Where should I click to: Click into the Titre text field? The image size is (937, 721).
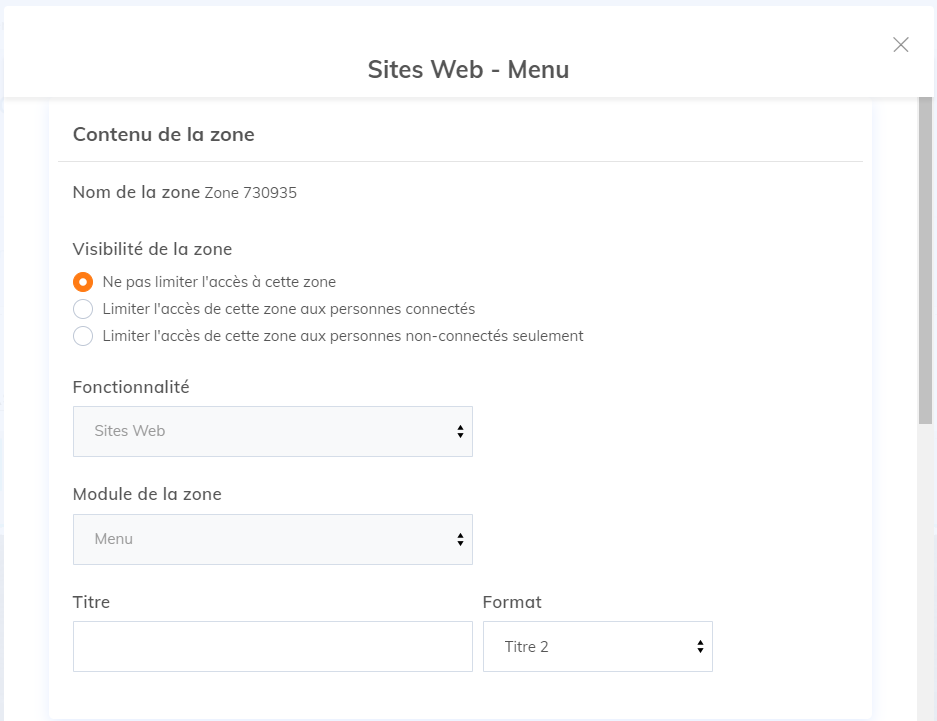272,647
